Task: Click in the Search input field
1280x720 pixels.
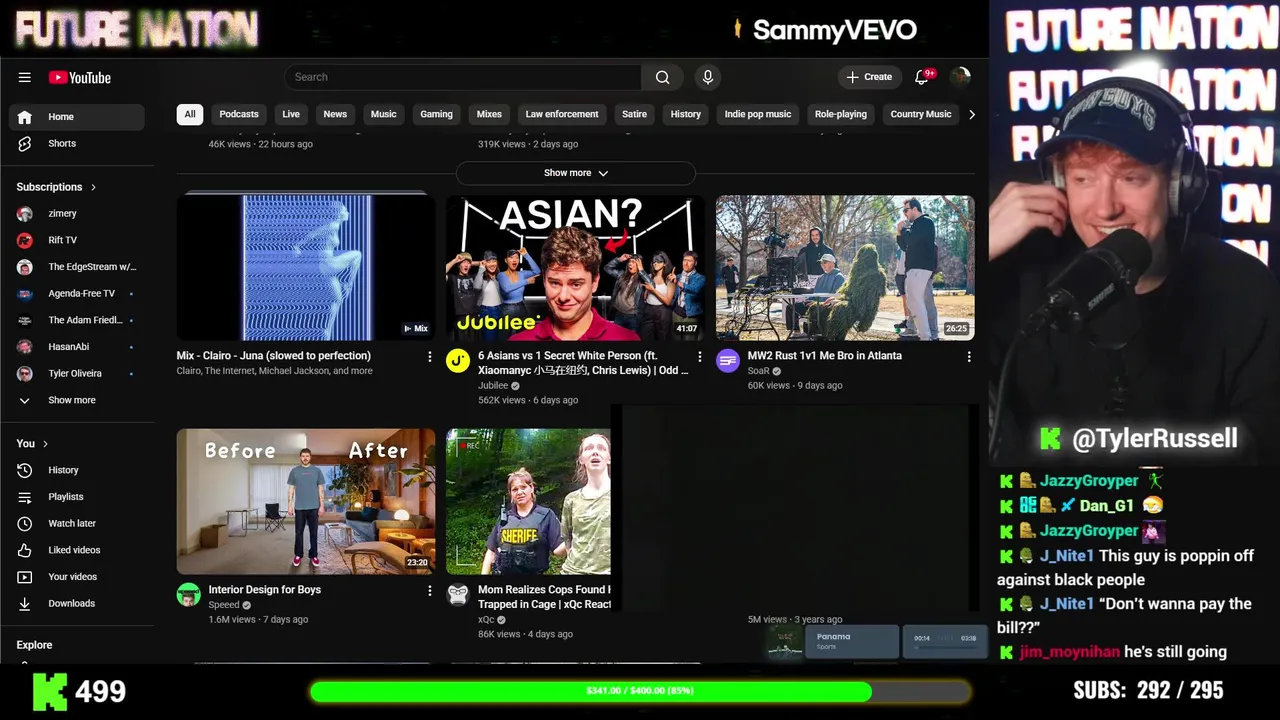Action: (x=462, y=77)
